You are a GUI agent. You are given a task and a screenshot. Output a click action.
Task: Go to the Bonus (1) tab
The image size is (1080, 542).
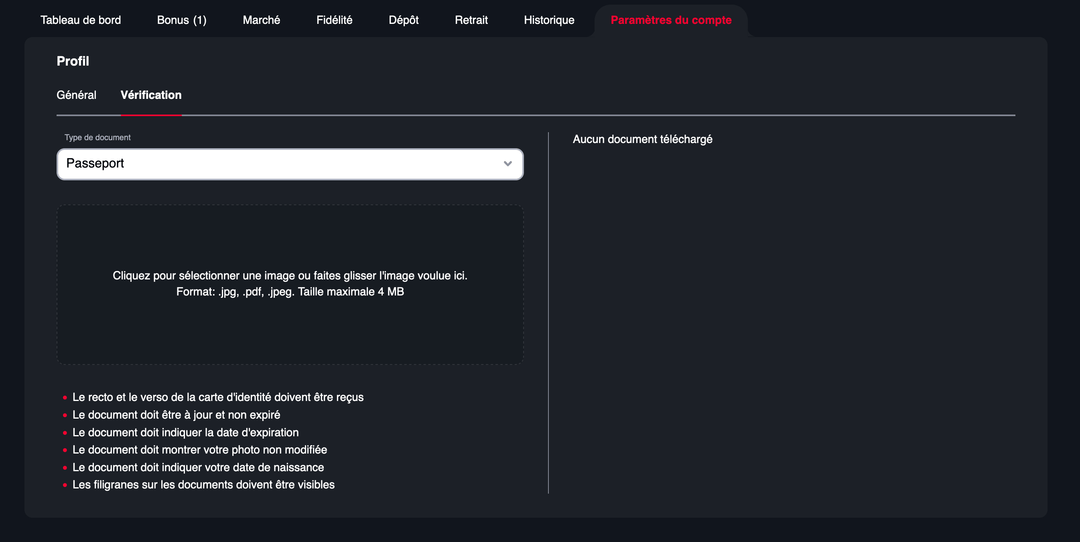pyautogui.click(x=181, y=20)
